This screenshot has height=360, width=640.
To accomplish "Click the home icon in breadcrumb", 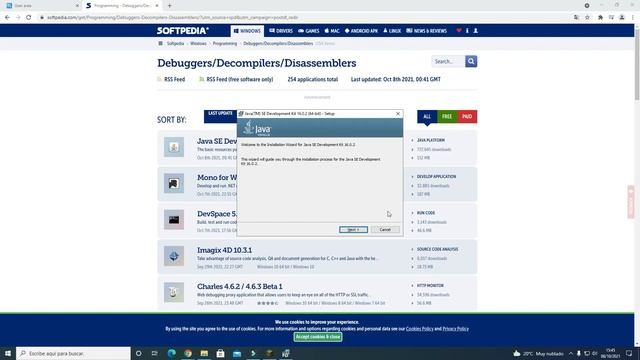I will coord(160,43).
